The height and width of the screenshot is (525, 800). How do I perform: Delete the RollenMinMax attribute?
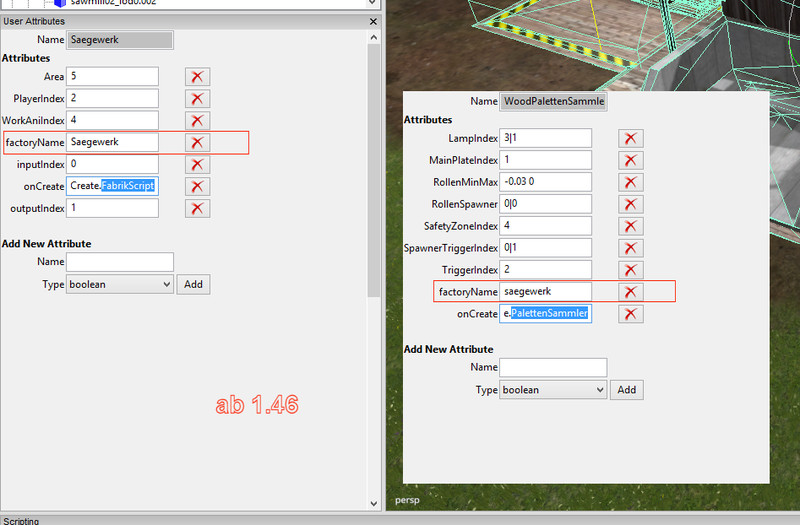[630, 182]
